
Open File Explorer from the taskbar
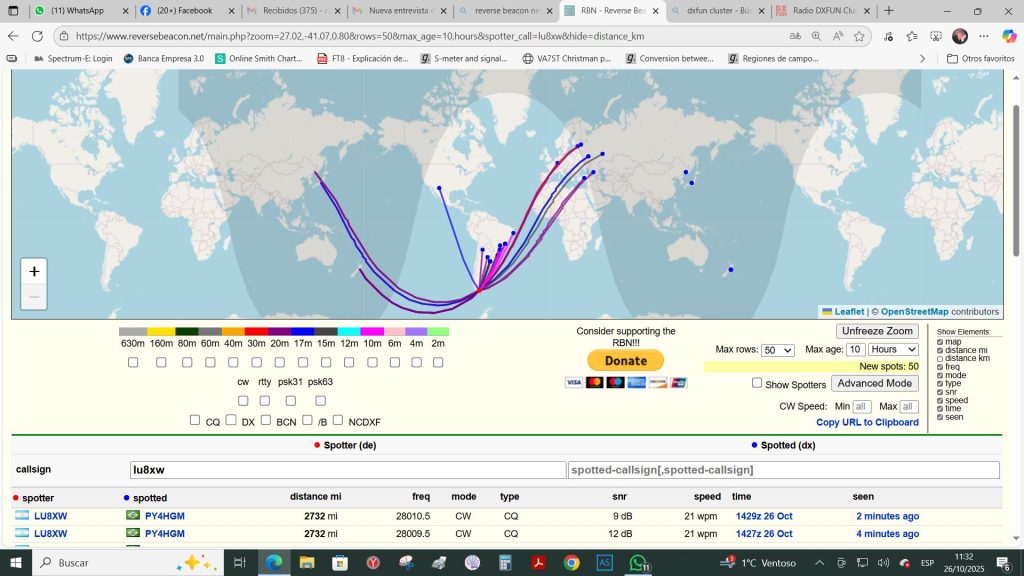307,563
